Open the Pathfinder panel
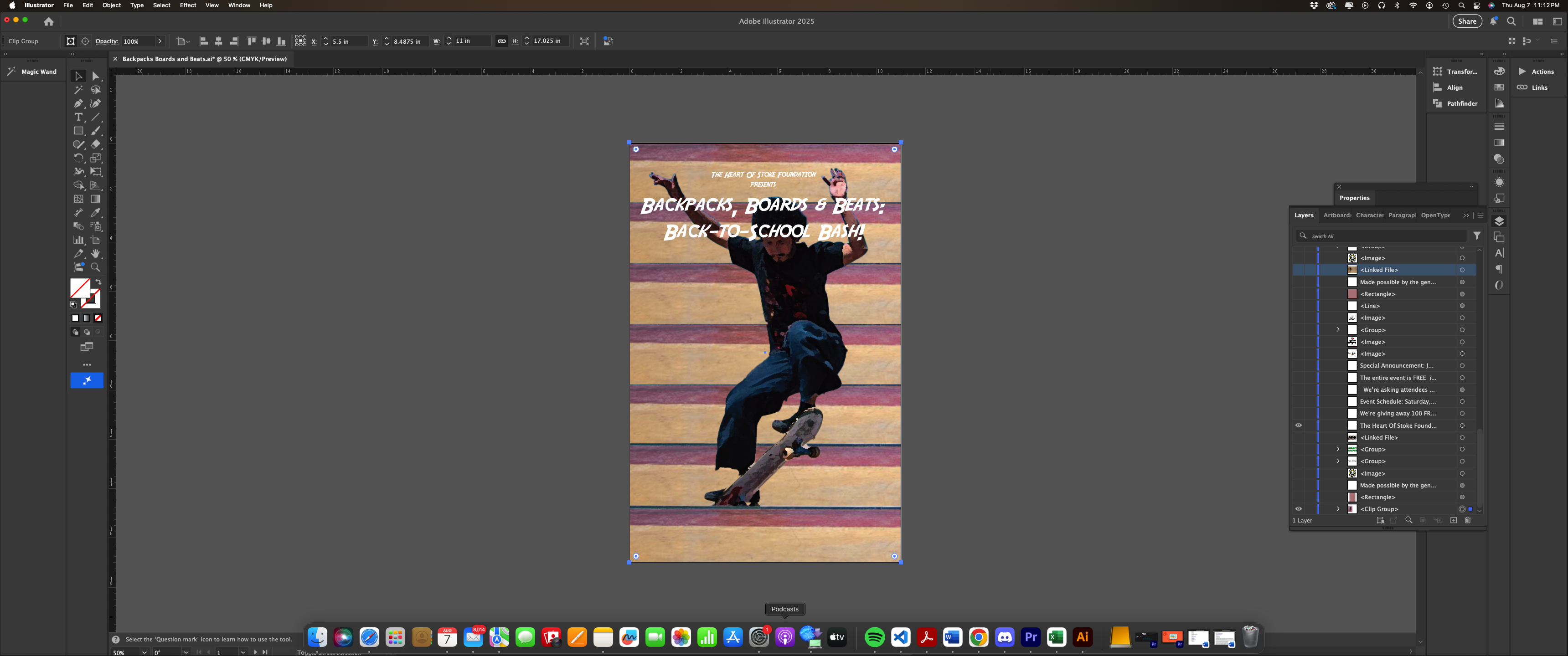The width and height of the screenshot is (1568, 656). point(1455,103)
